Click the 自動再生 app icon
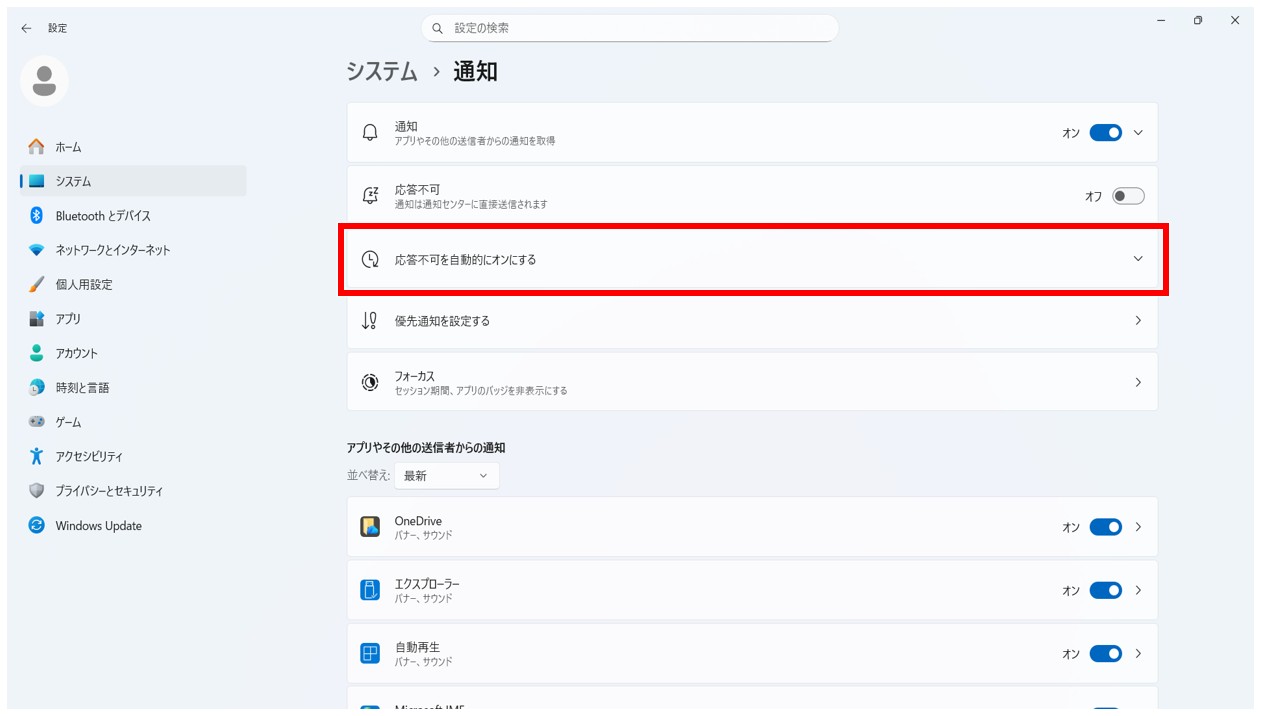This screenshot has height=716, width=1262. click(x=371, y=653)
